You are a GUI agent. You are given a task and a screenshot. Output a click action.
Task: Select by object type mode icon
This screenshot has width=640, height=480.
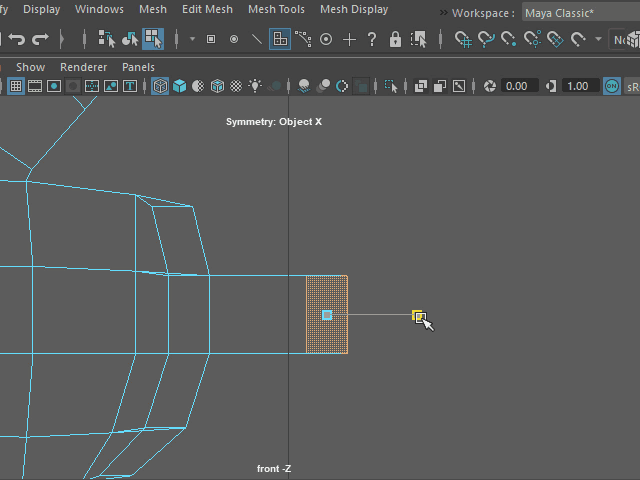coord(130,40)
